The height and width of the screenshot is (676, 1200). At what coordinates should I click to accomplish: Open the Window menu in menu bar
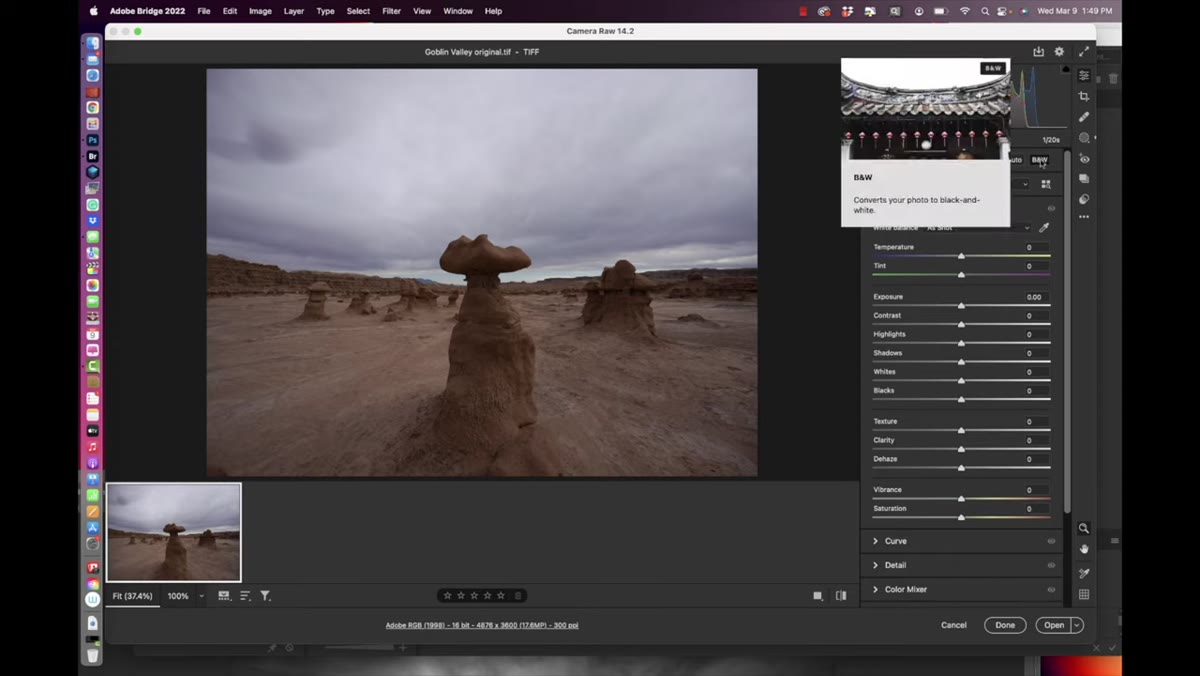tap(458, 11)
